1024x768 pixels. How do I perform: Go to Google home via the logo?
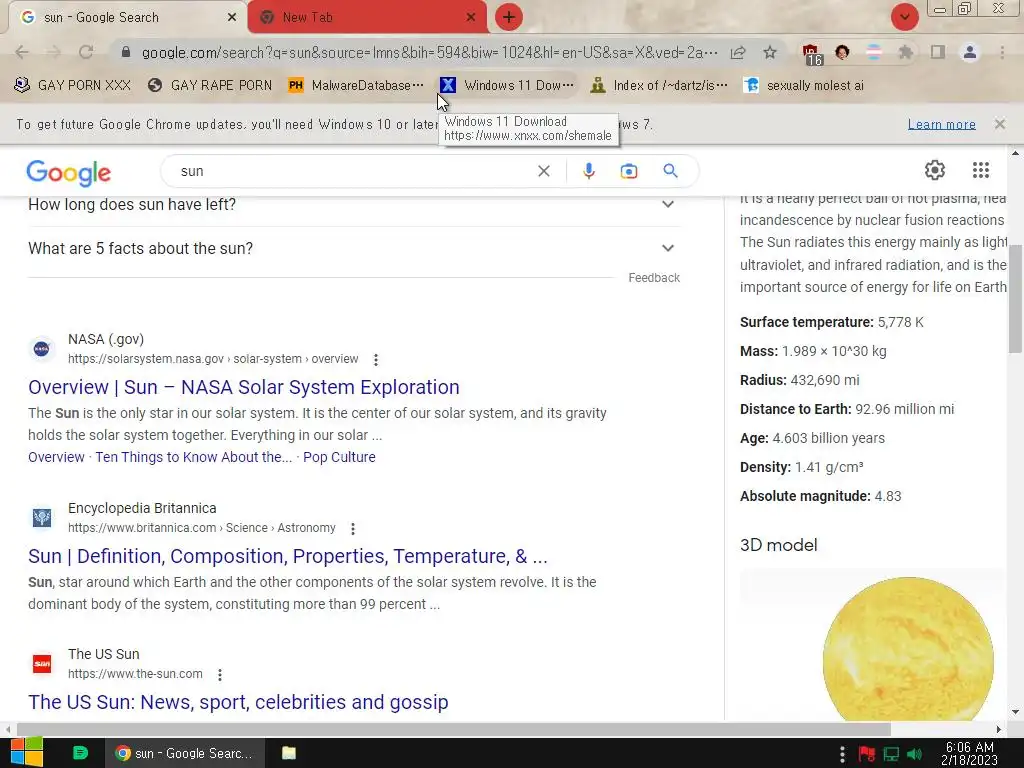pos(69,172)
